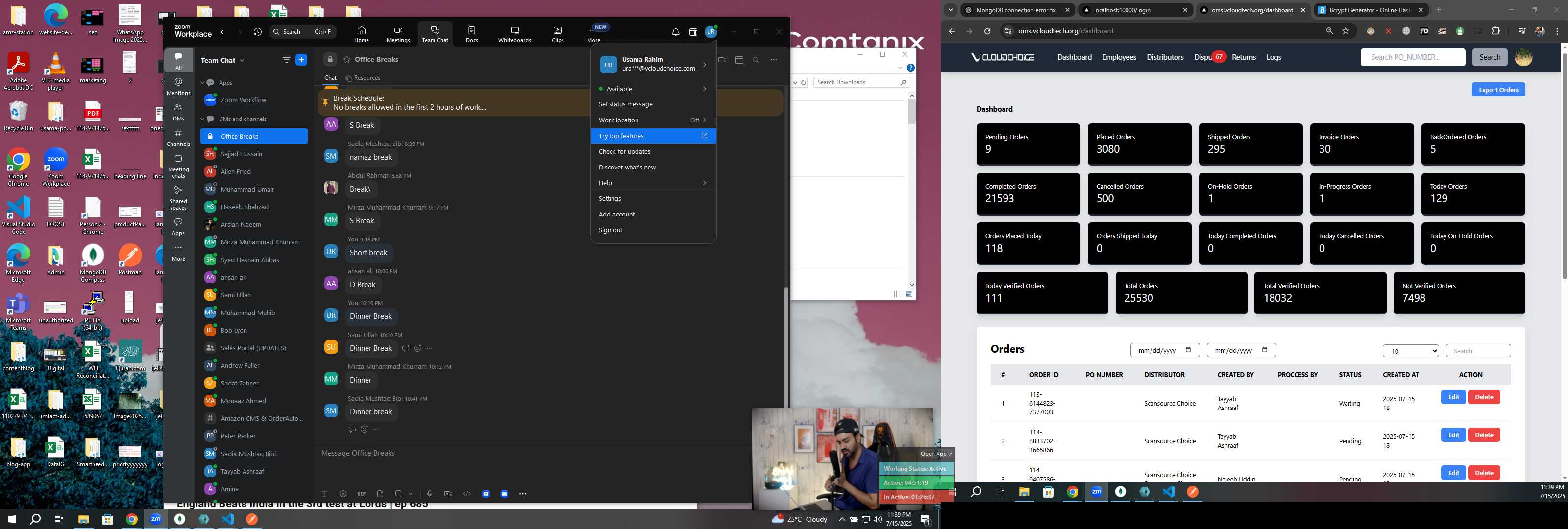Open Whiteboards in Zoom Workplace

tap(514, 34)
